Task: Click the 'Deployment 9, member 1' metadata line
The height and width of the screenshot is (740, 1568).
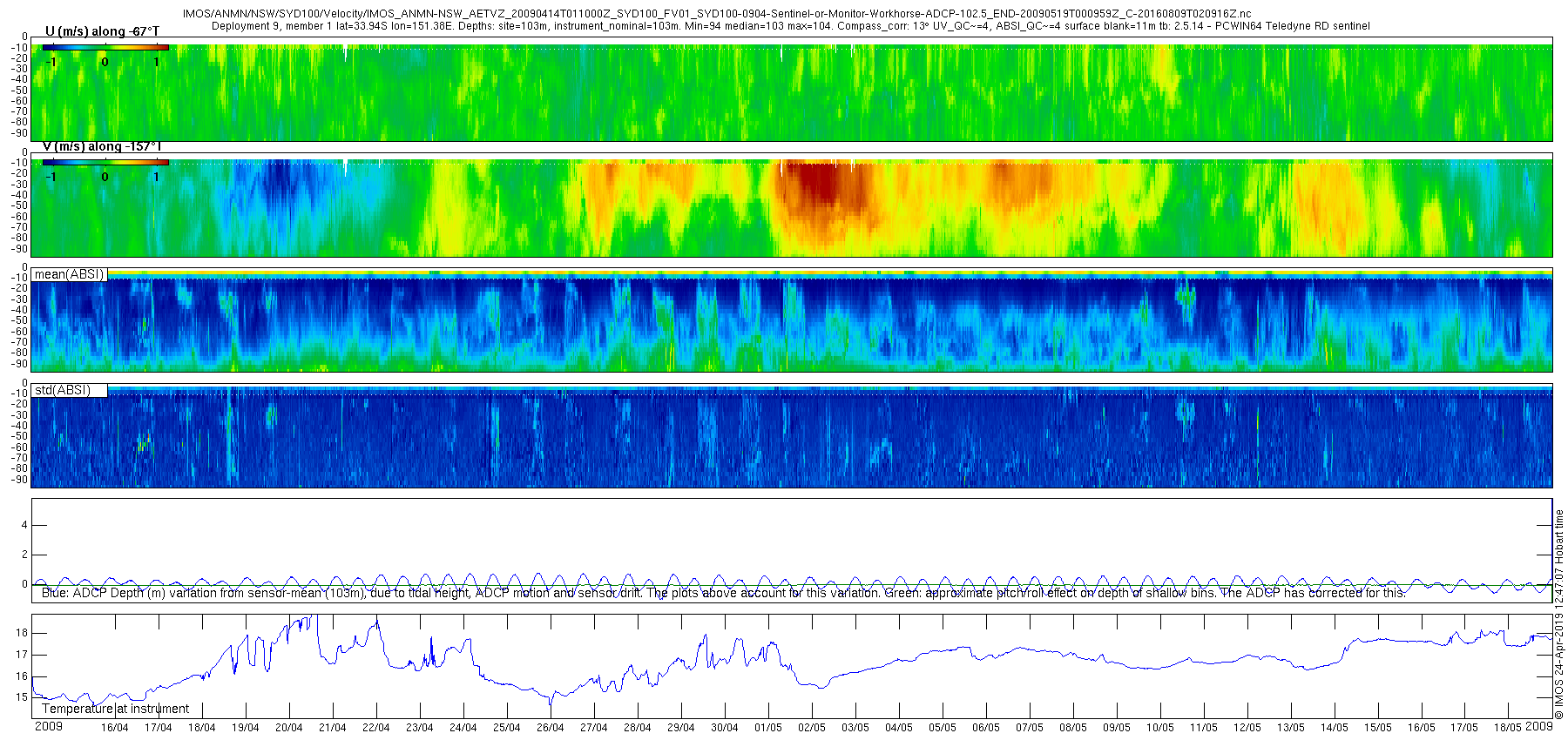Action: 790,26
